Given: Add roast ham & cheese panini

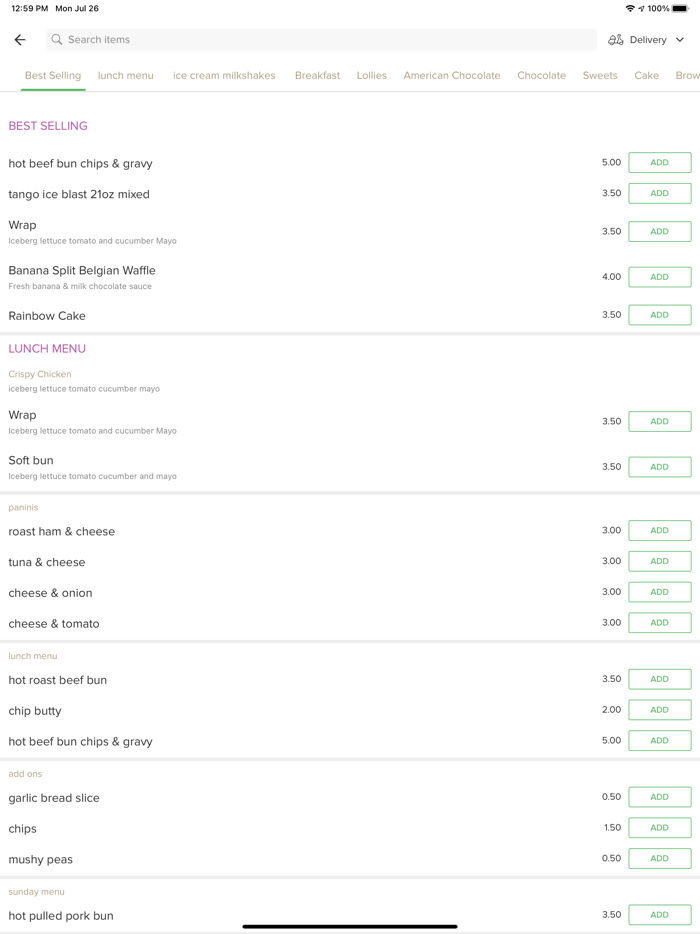Looking at the screenshot, I should click(659, 531).
